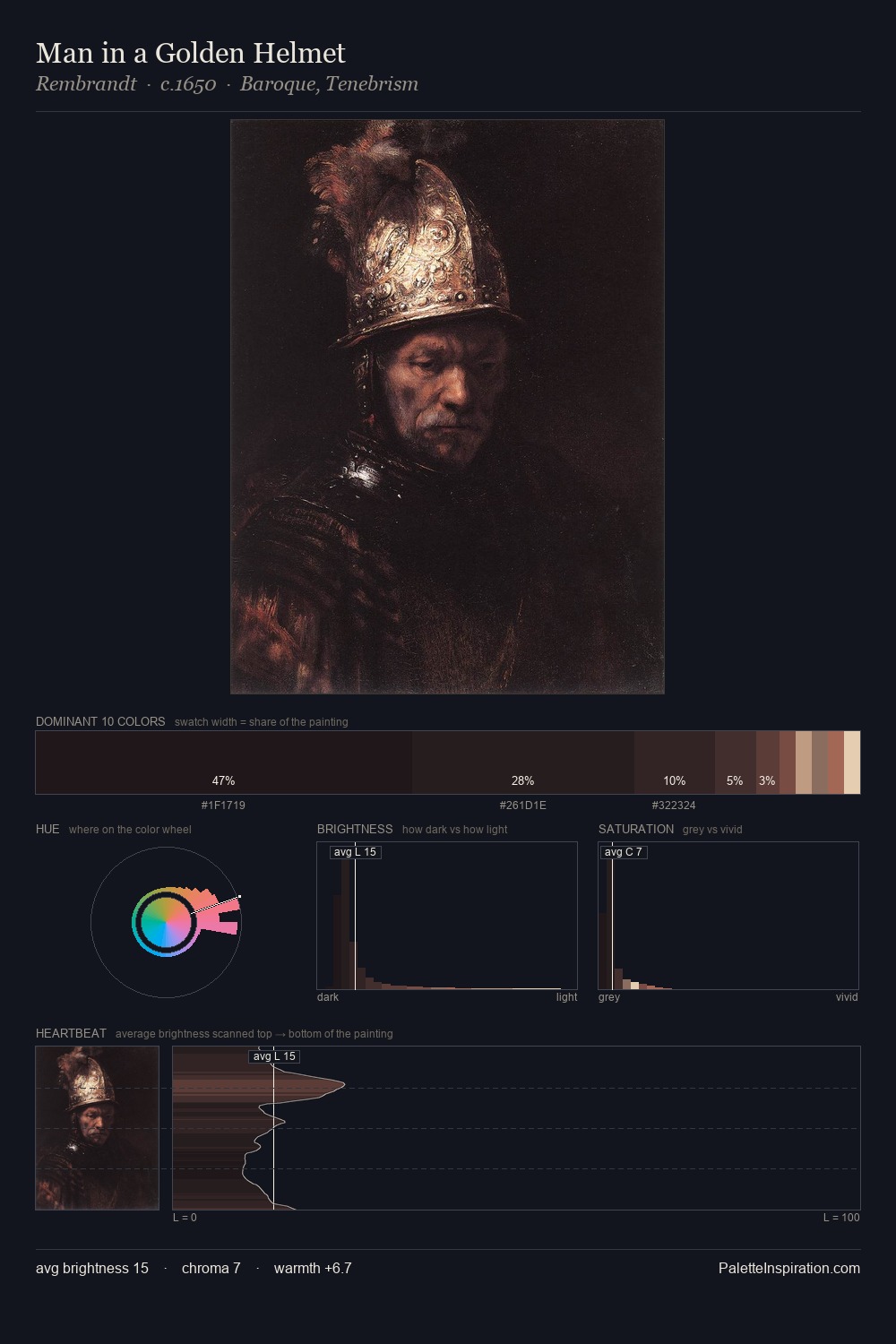Click the 'dark' axis label
This screenshot has height=1344, width=896.
click(328, 997)
